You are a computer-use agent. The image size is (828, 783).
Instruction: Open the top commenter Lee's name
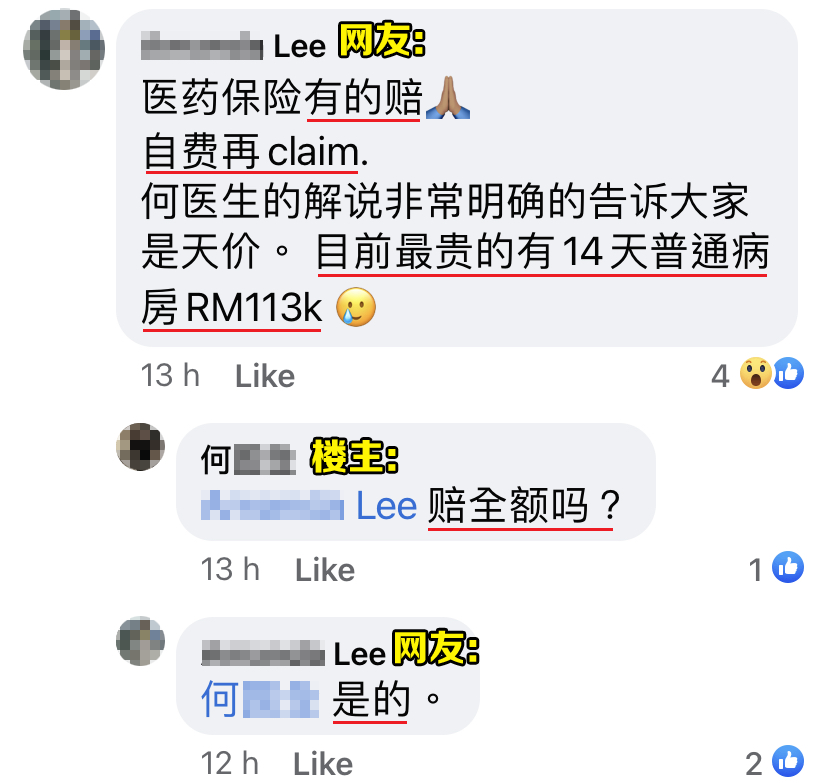point(233,46)
